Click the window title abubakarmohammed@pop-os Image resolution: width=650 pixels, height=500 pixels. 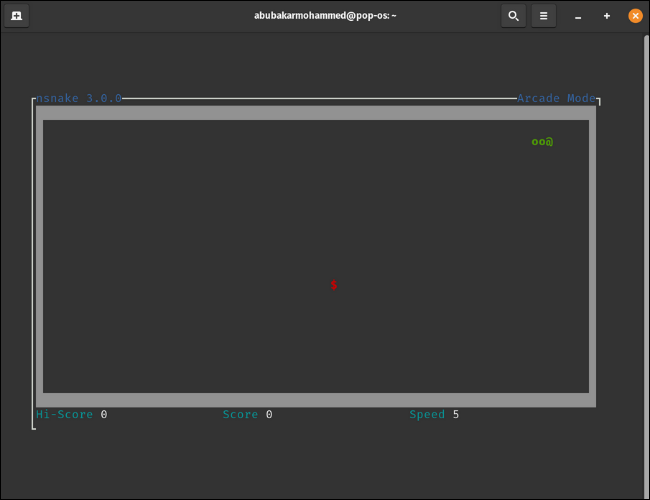click(x=325, y=16)
